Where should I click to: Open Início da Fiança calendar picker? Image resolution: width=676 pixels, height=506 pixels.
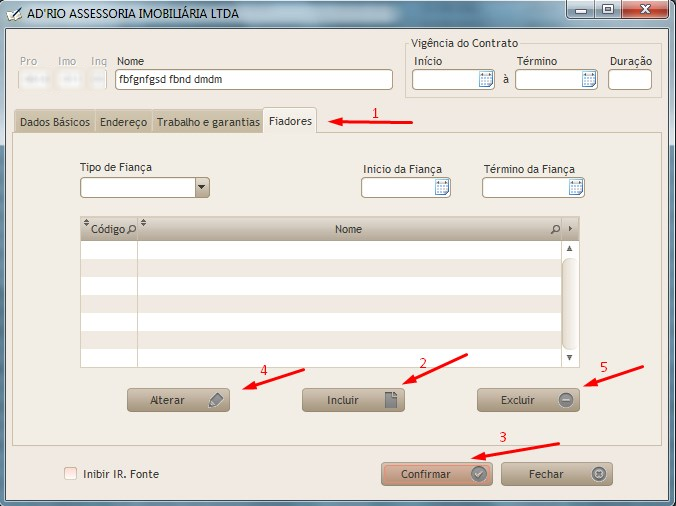441,187
